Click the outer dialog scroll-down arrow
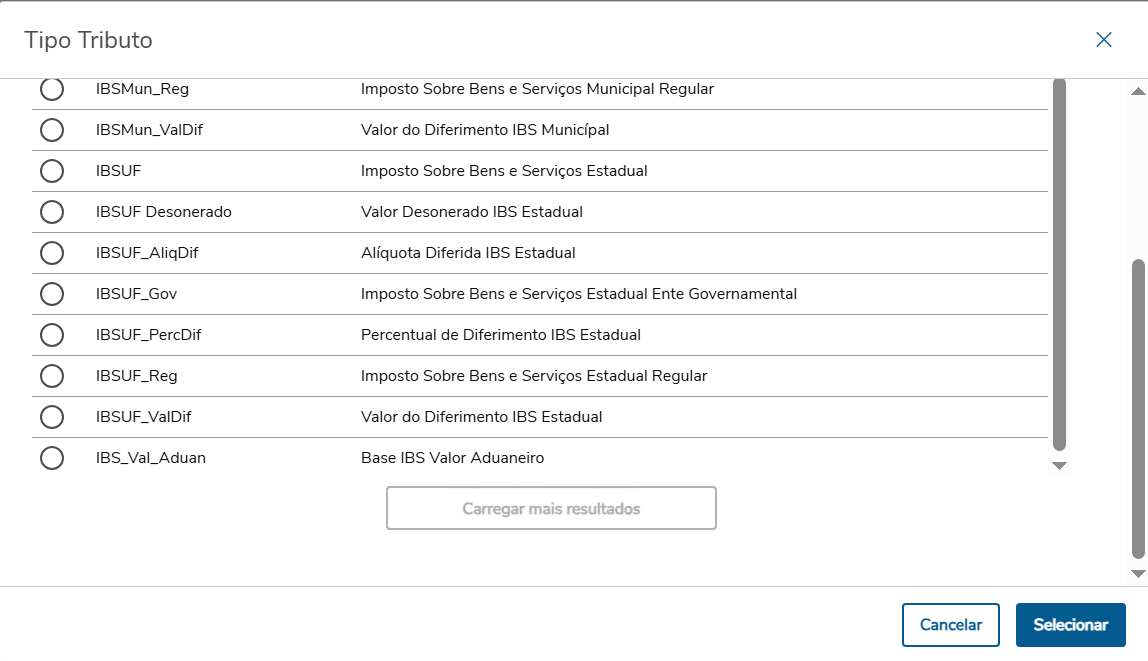The width and height of the screenshot is (1148, 661). click(1138, 574)
